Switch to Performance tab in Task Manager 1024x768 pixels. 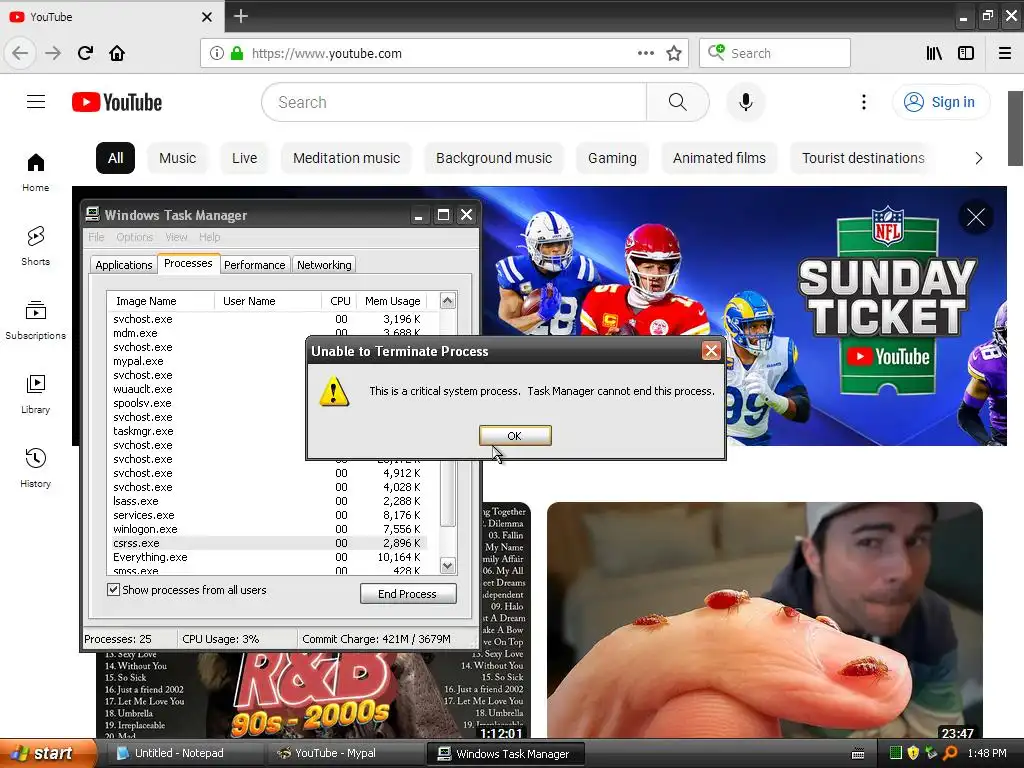click(254, 264)
